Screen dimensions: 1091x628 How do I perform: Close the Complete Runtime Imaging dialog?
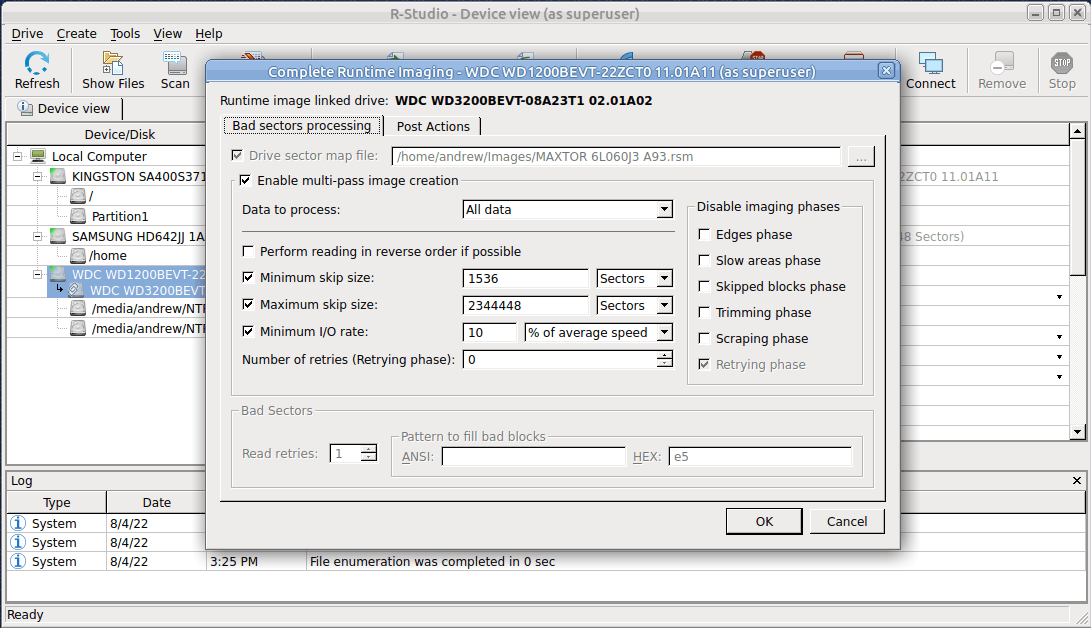[886, 70]
